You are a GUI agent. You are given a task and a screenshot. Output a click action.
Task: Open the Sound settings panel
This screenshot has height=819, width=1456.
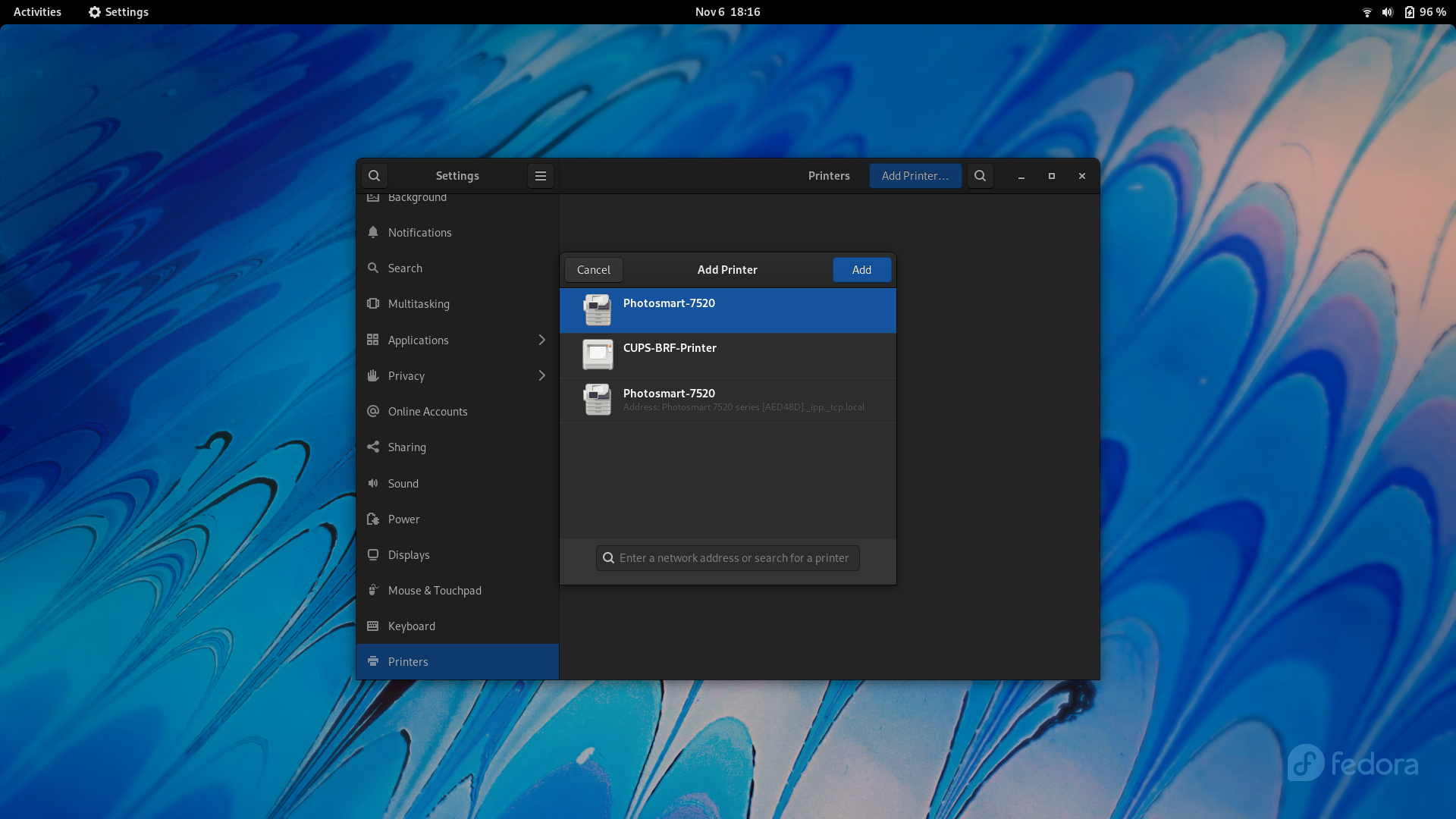tap(457, 483)
